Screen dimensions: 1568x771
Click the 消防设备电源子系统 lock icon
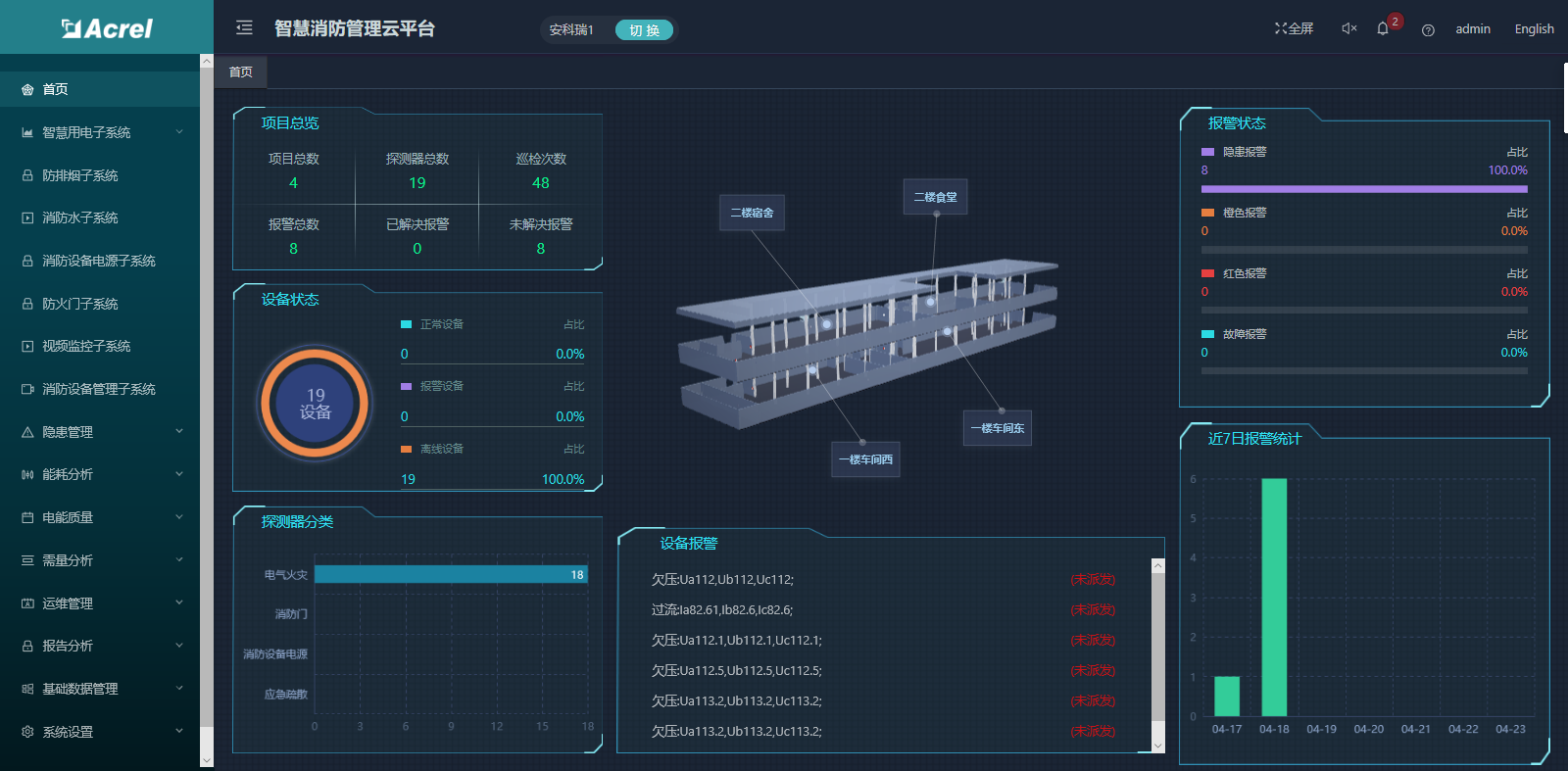coord(27,261)
